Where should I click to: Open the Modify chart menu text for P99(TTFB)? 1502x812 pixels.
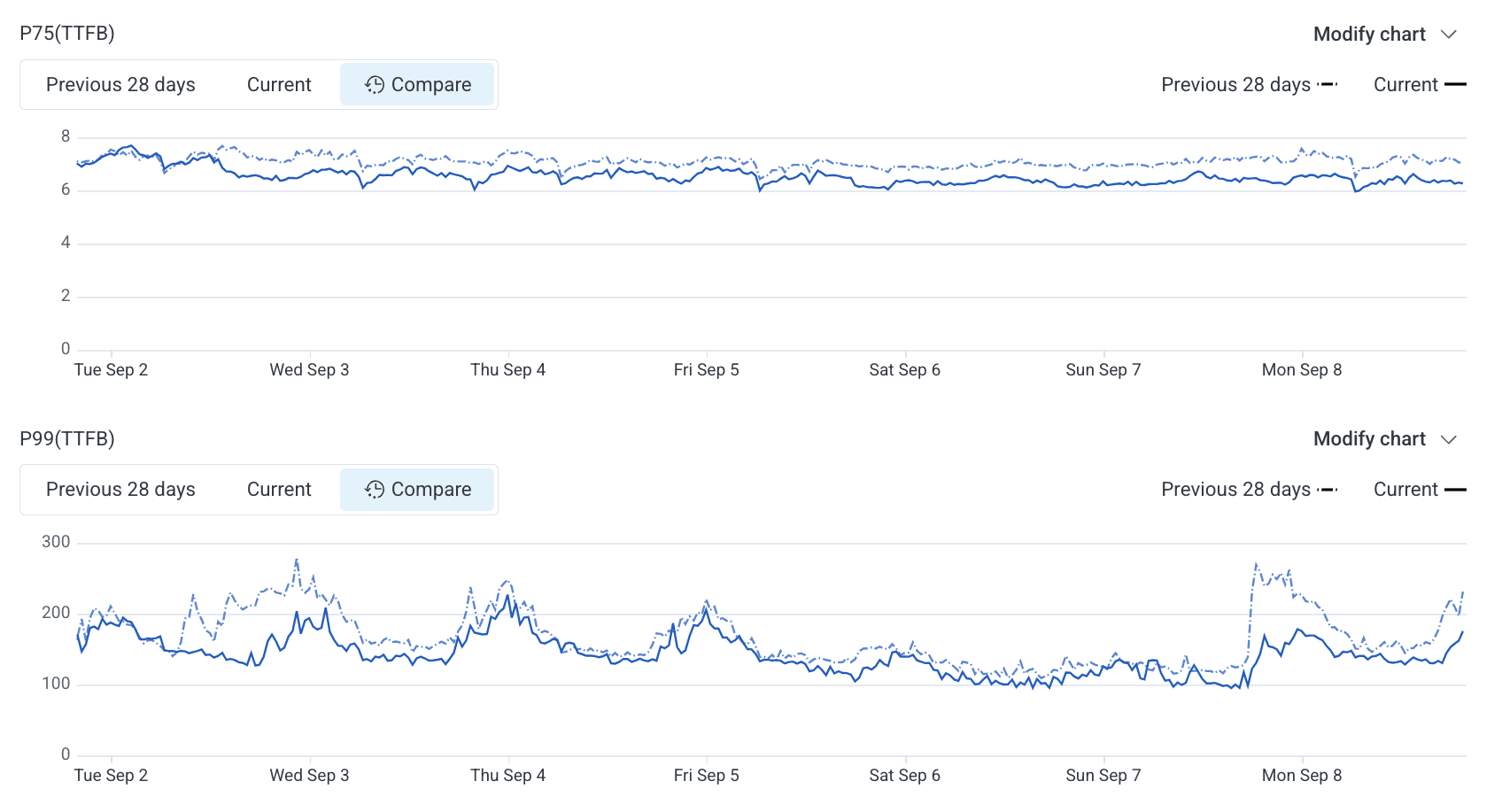click(x=1368, y=439)
